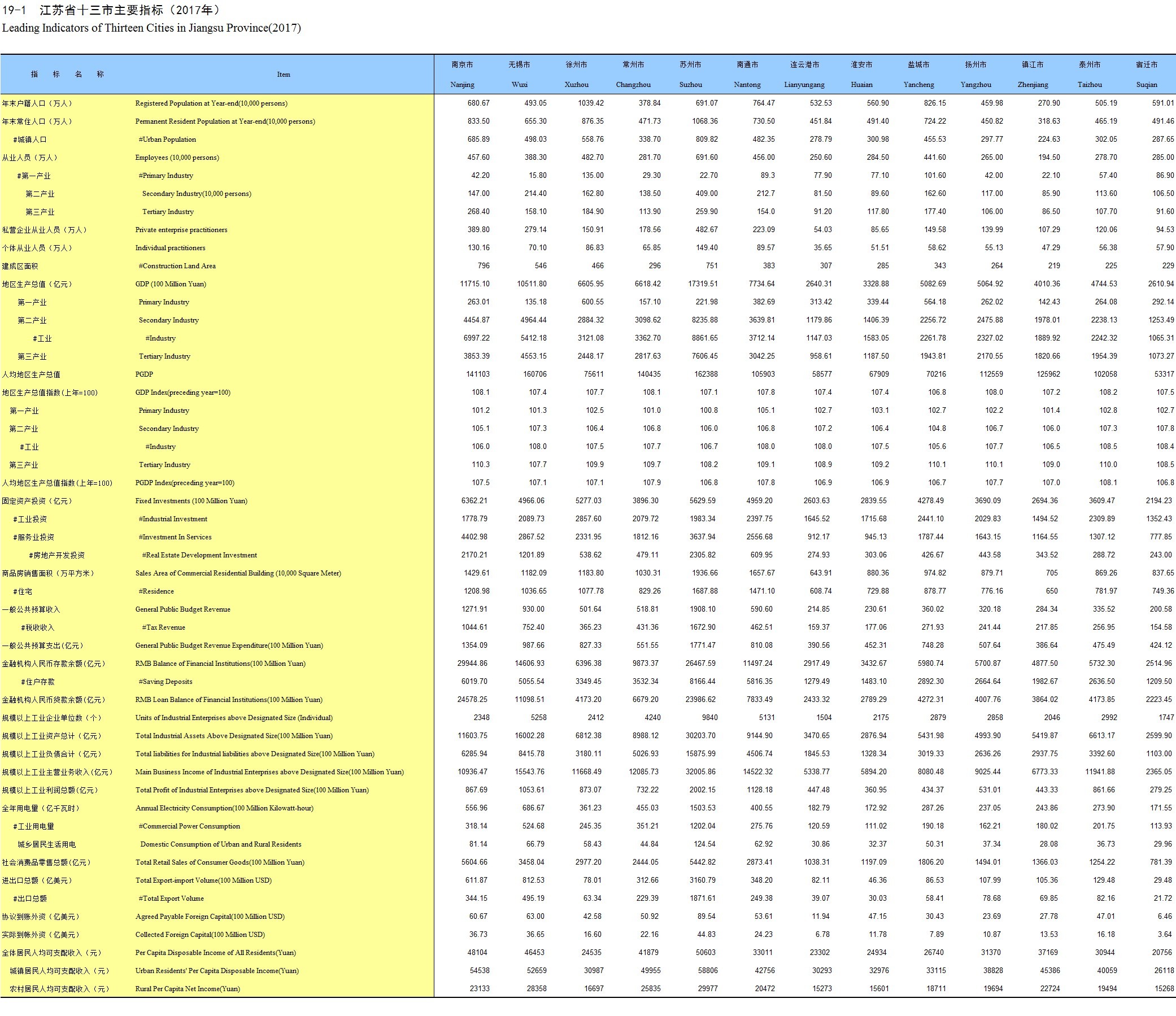Viewport: 1176px width, 1016px height.
Task: Select the Fixed Investments row label
Action: pyautogui.click(x=191, y=501)
